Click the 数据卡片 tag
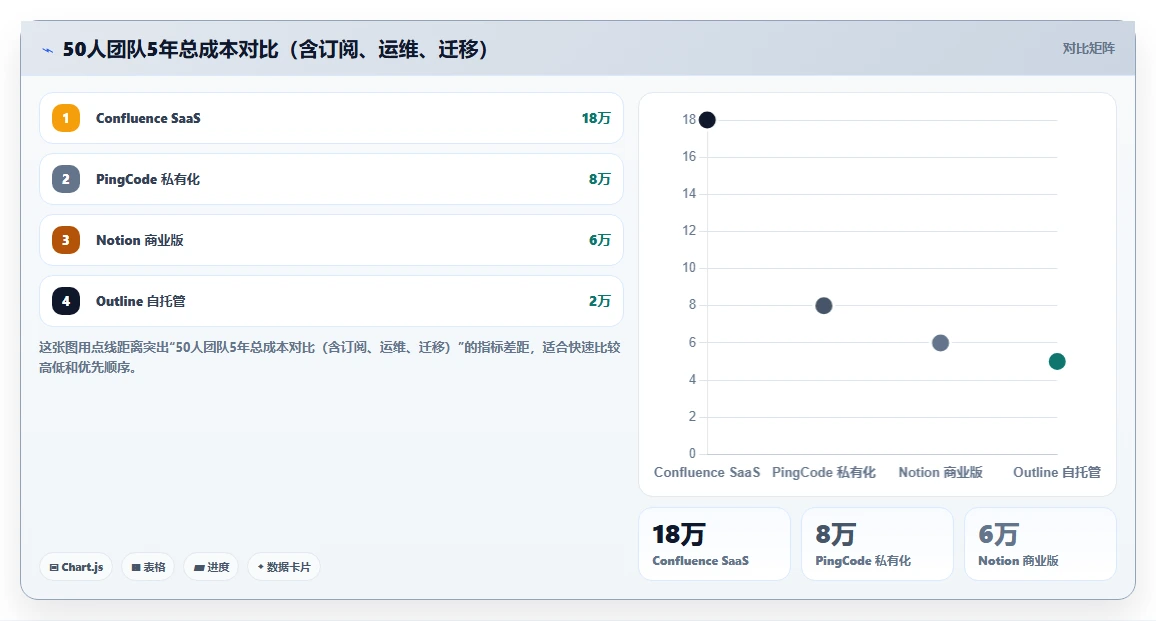 click(284, 567)
